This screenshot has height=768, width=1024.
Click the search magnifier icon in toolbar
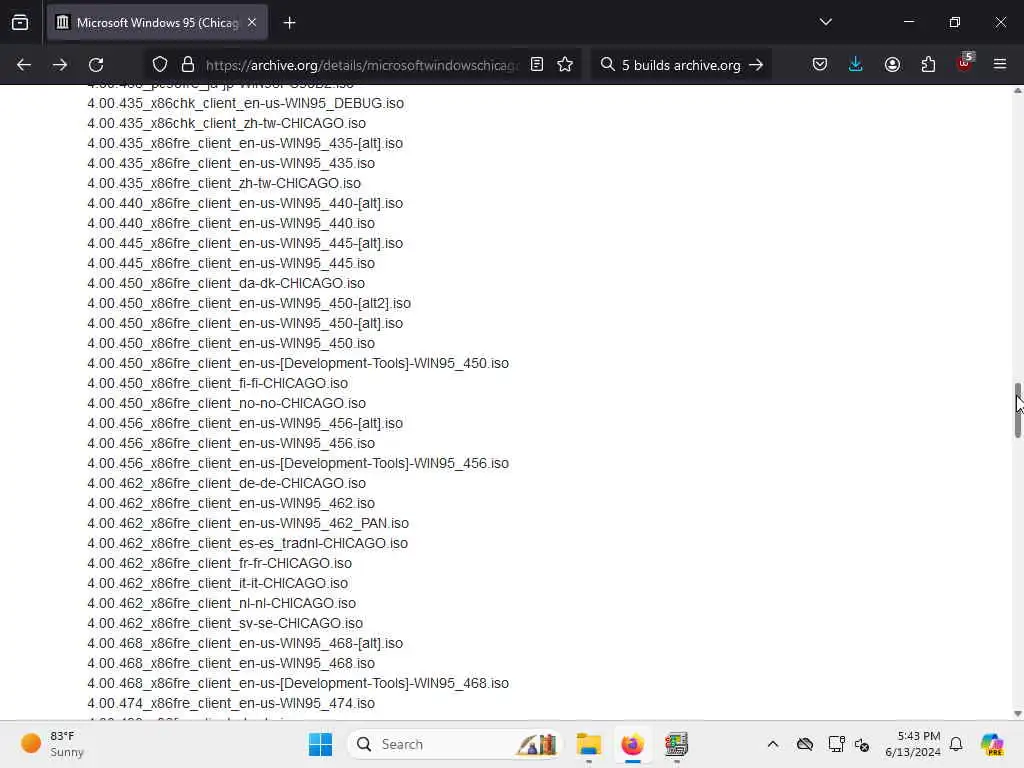[607, 65]
